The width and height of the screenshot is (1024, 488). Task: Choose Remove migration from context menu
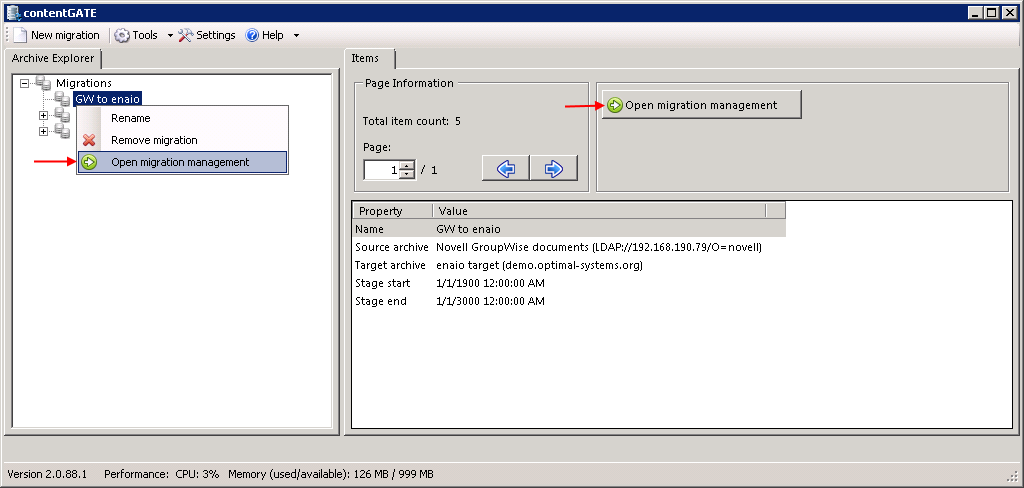click(x=182, y=140)
